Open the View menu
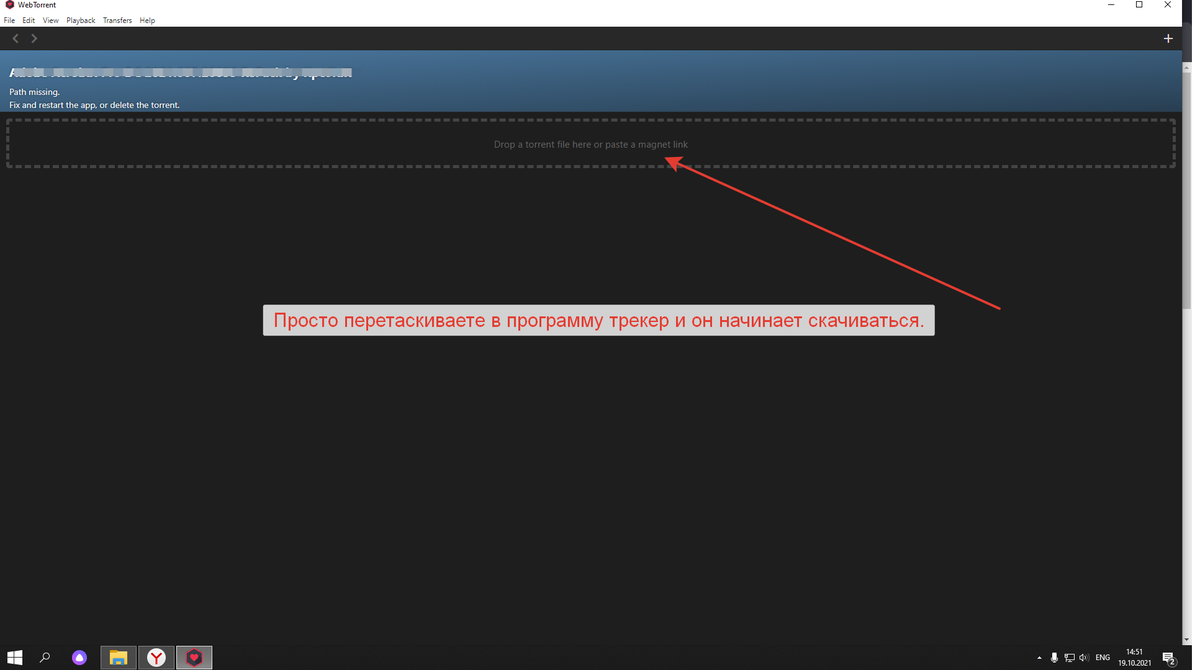1200x670 pixels. pos(51,20)
